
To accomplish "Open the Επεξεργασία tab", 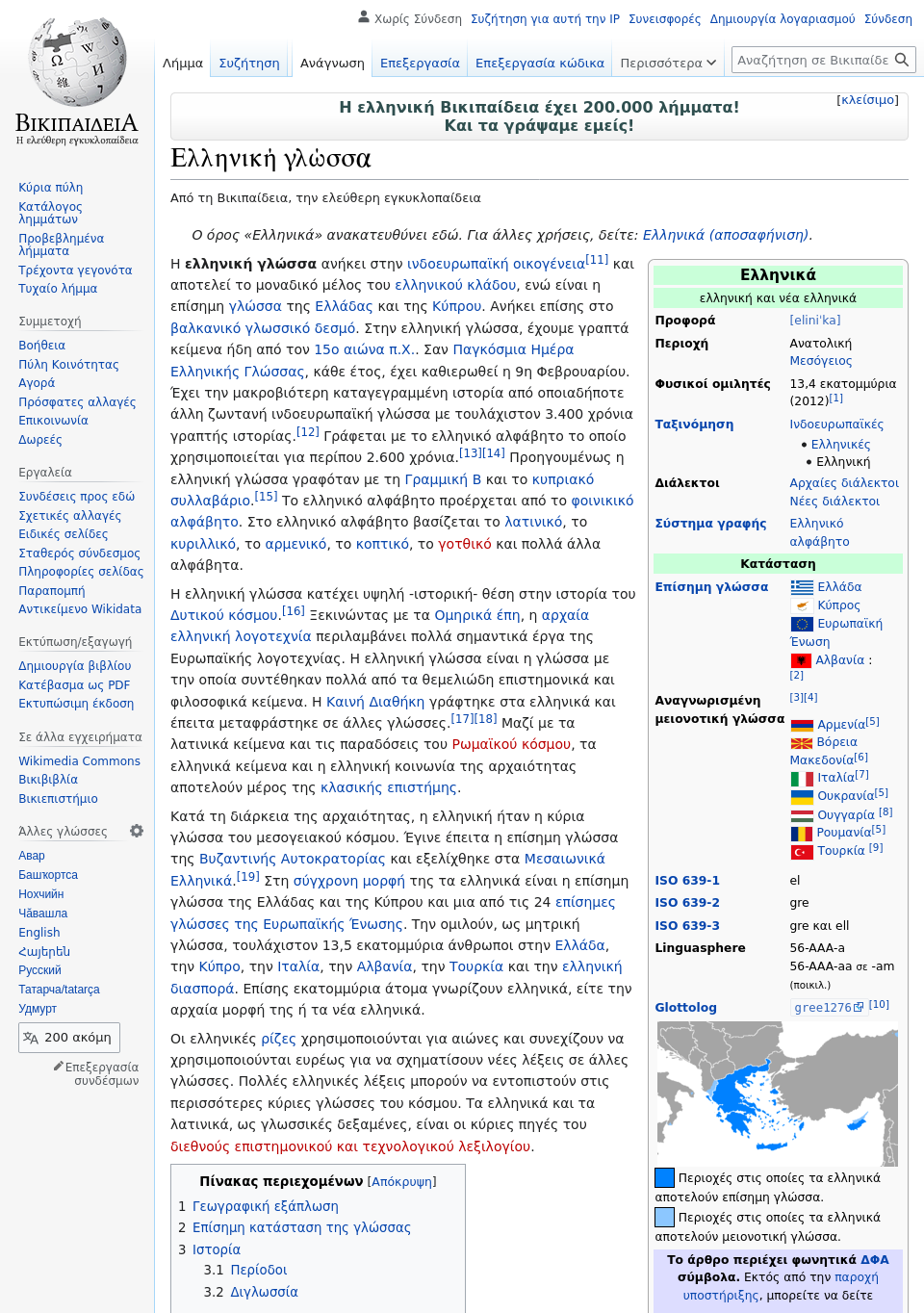I will pos(420,63).
